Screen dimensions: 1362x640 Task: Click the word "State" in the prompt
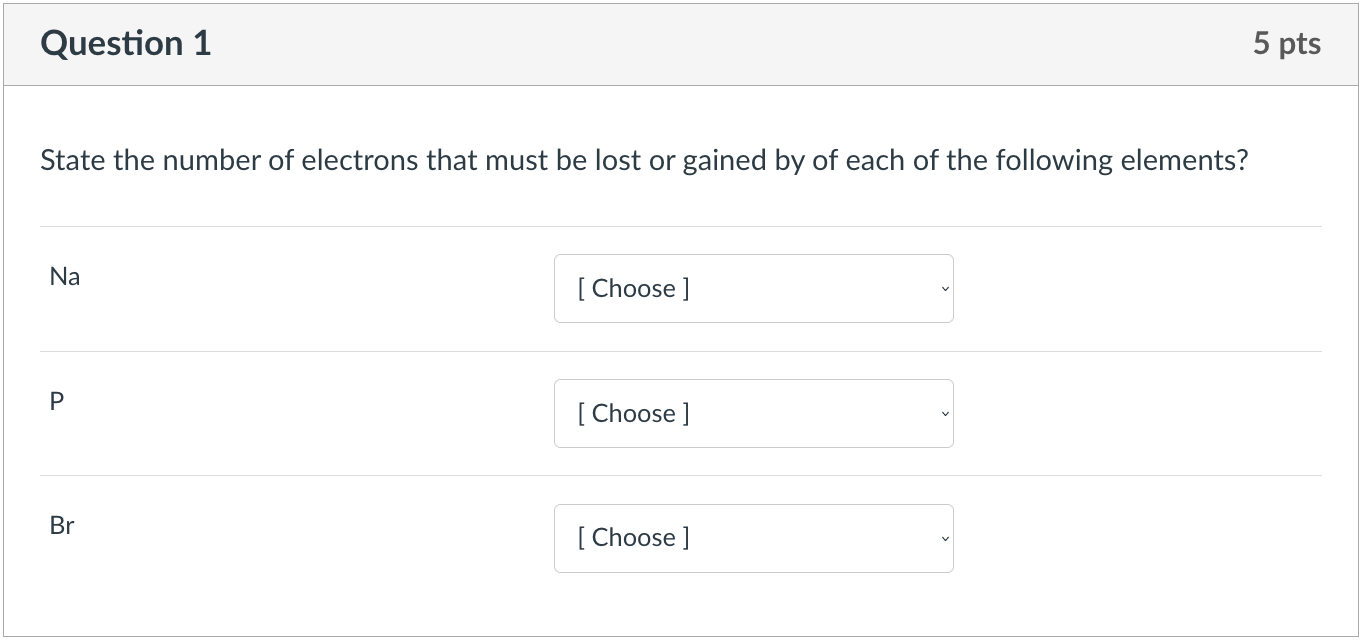73,161
